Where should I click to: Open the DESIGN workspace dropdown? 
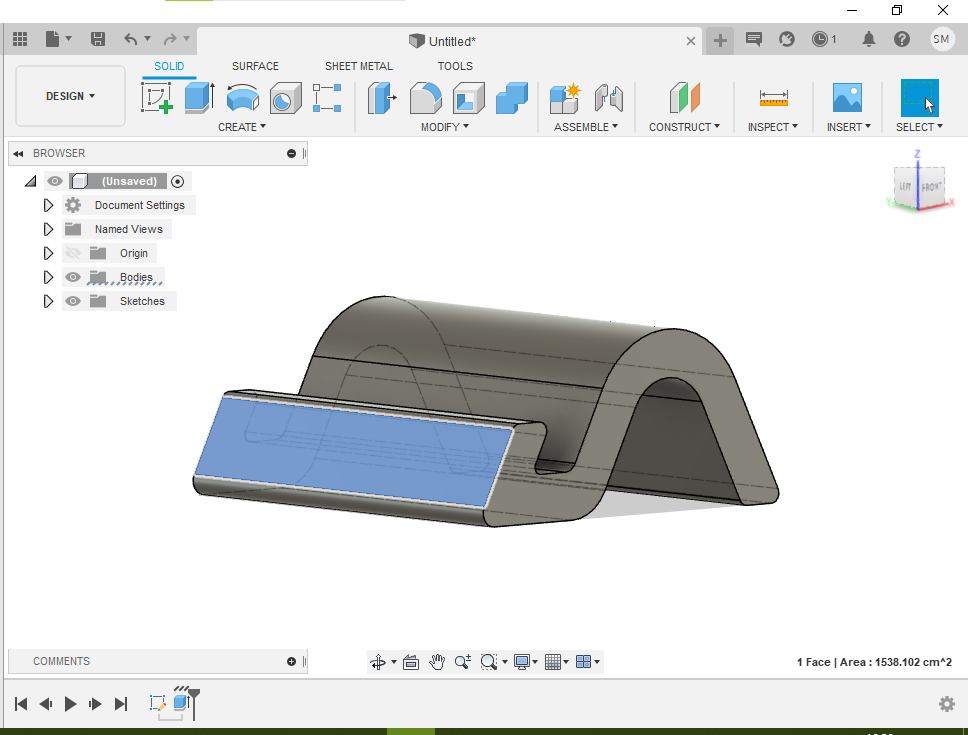pyautogui.click(x=70, y=96)
